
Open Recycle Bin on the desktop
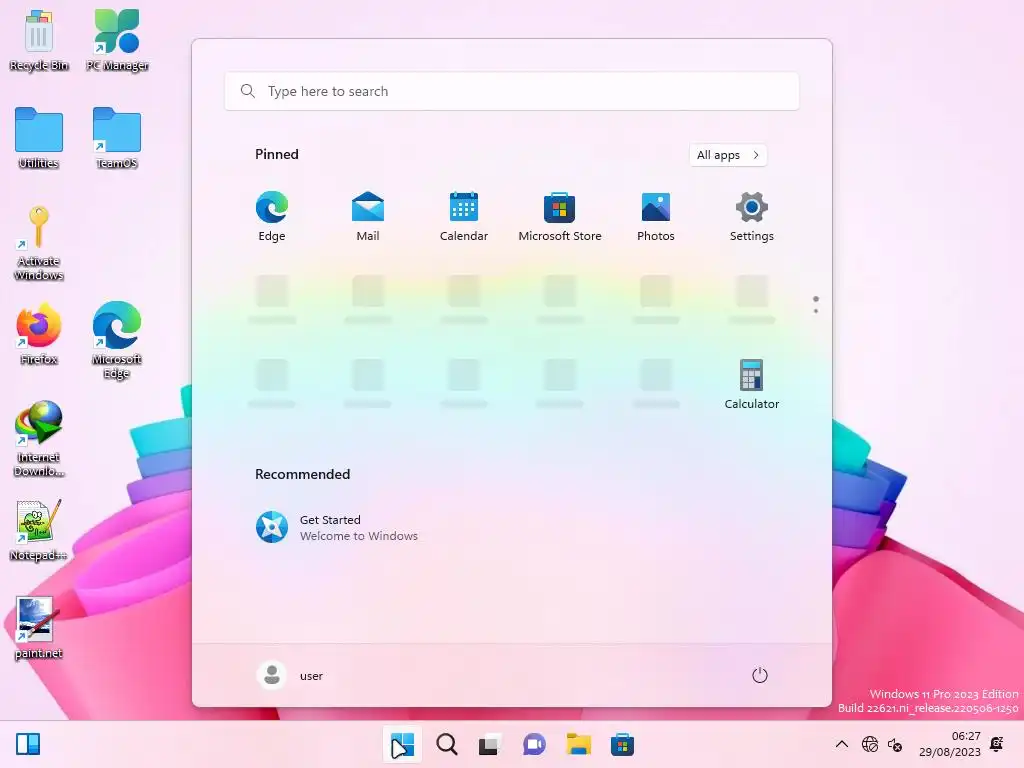[x=39, y=40]
